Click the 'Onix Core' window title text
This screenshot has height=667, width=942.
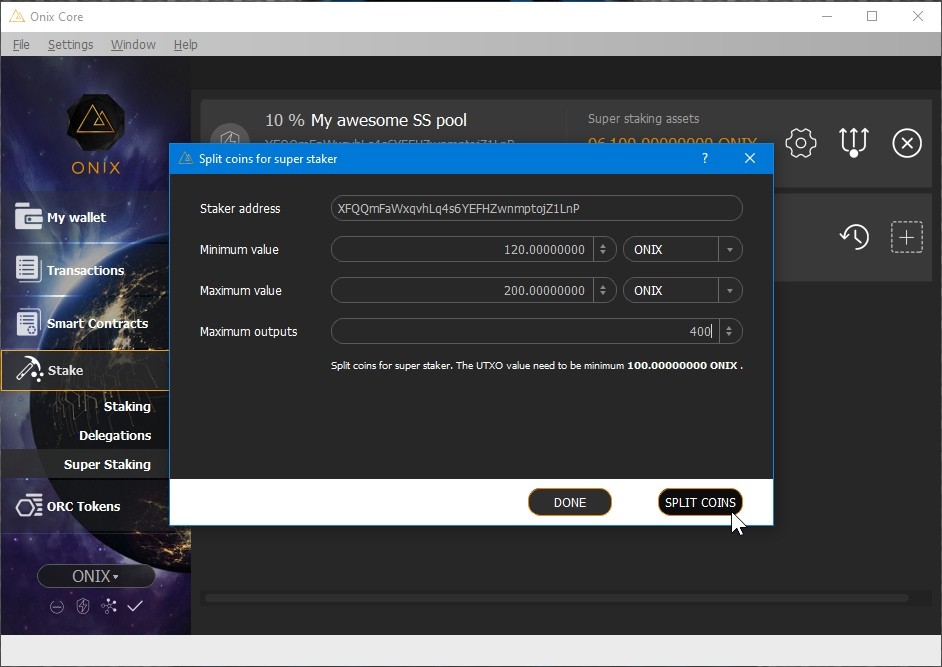(56, 17)
